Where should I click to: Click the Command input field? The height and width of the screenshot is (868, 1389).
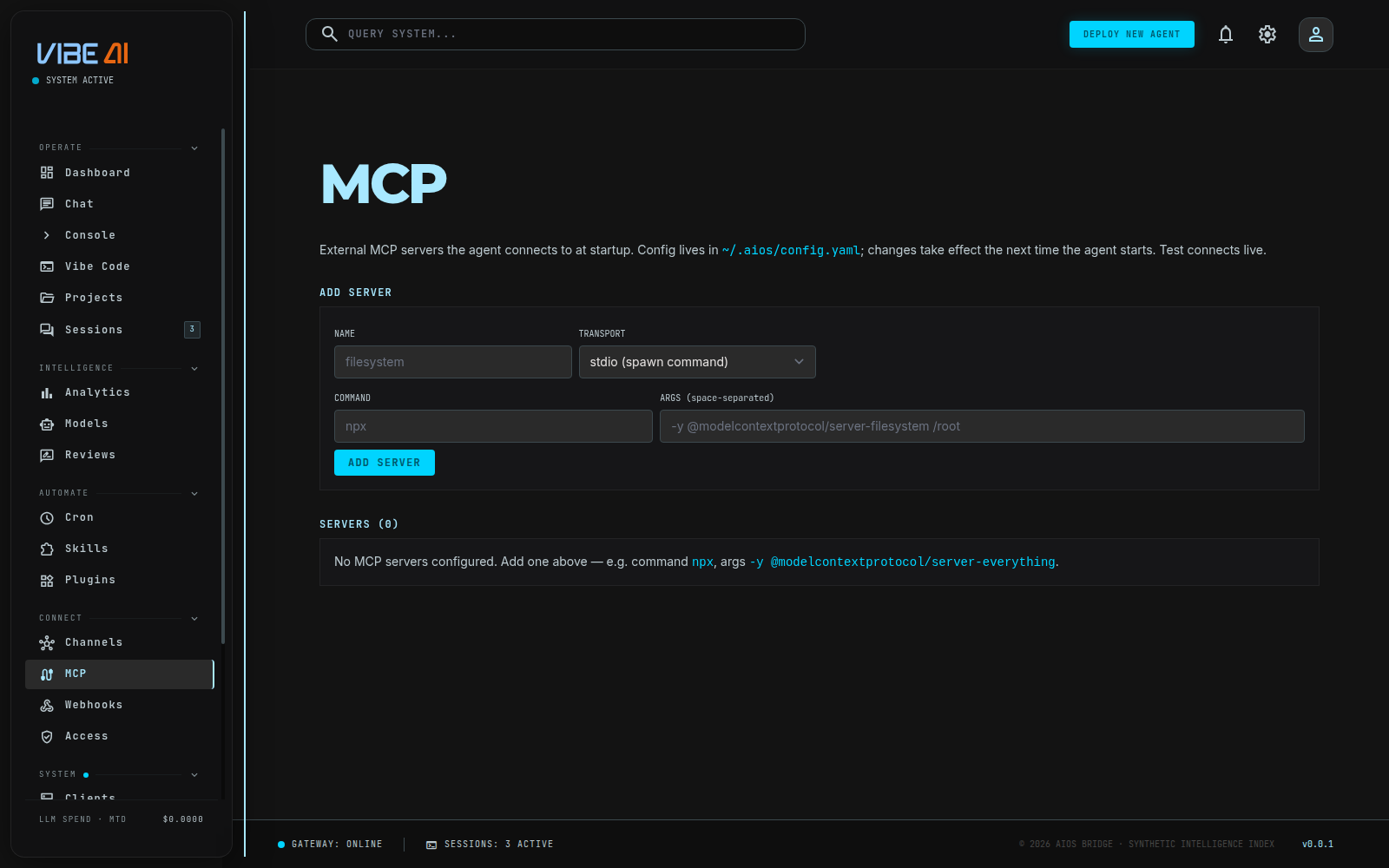click(493, 426)
